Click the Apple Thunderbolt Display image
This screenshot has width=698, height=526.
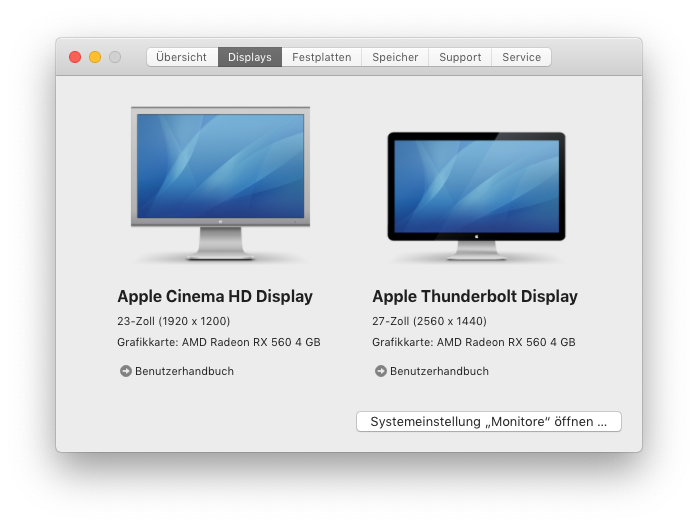tap(476, 196)
